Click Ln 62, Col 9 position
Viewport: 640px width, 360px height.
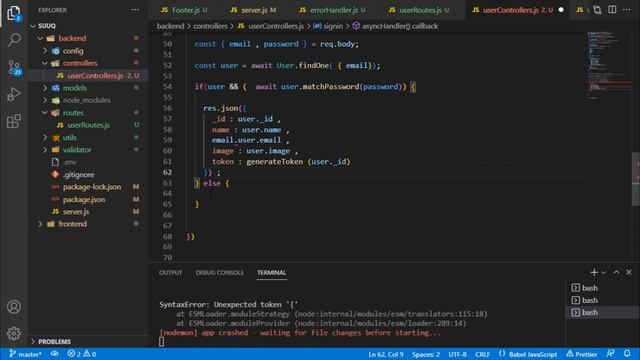point(386,354)
